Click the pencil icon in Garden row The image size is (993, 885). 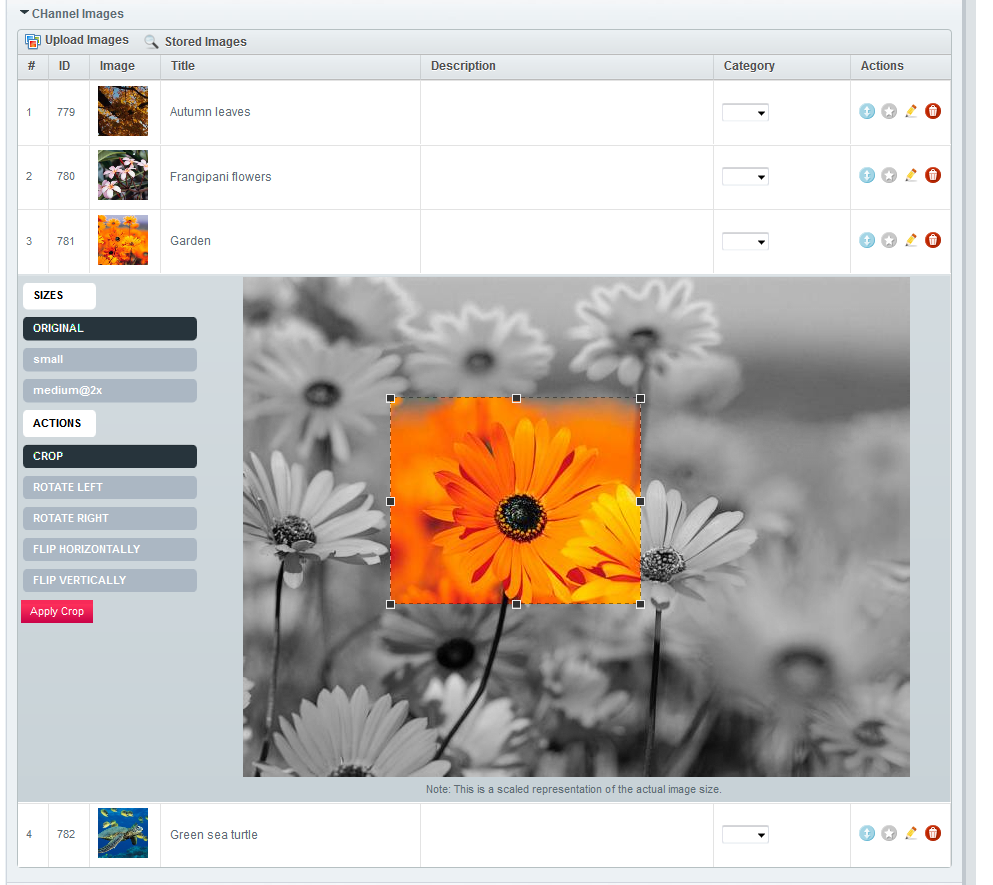911,240
